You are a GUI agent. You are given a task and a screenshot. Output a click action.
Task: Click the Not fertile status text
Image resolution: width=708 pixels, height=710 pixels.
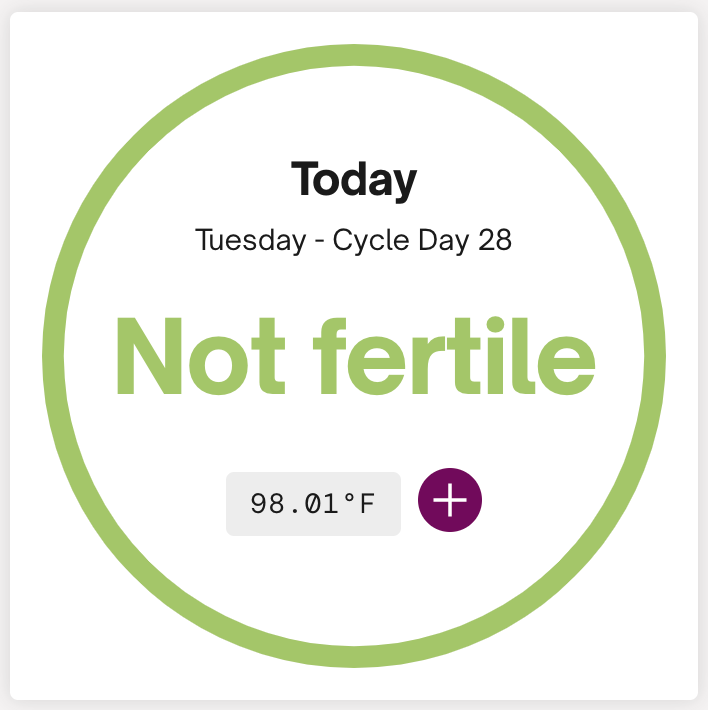(x=354, y=357)
